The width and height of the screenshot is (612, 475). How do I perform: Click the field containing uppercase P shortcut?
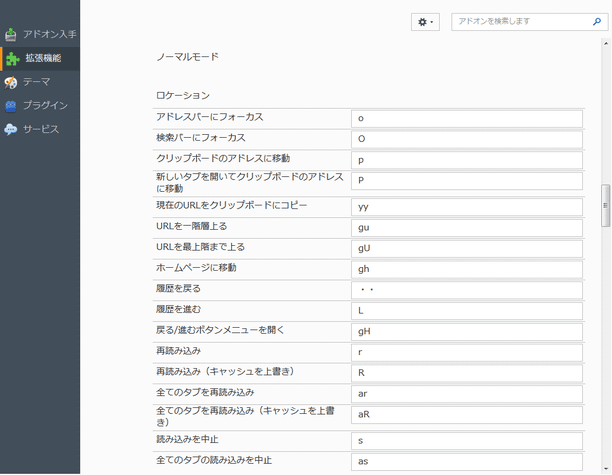[467, 181]
